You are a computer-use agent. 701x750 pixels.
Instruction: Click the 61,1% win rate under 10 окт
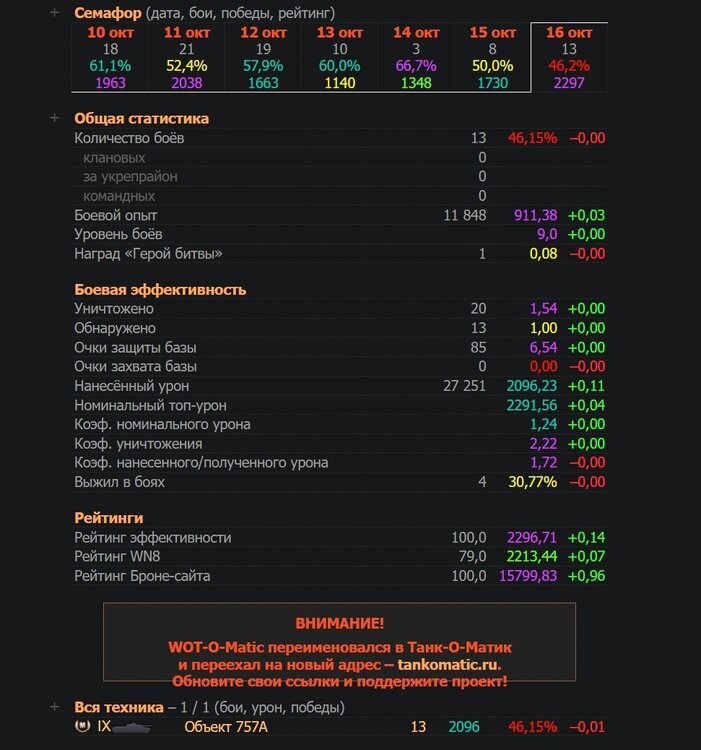(x=110, y=66)
